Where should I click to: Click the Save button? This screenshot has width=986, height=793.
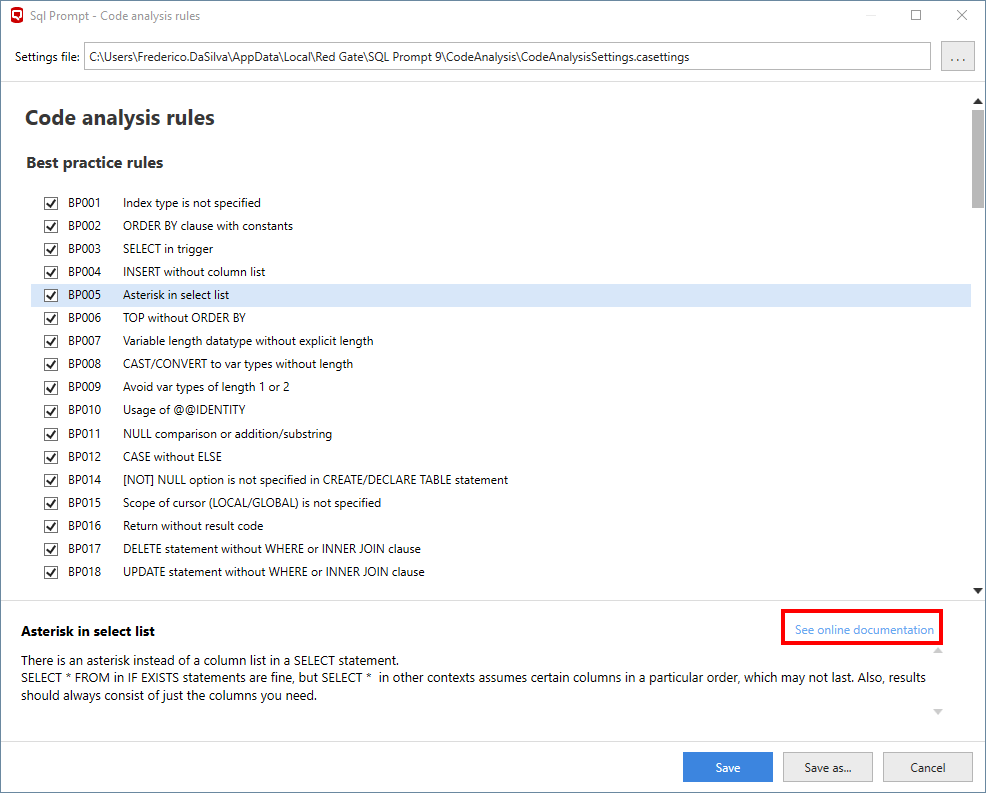[x=727, y=767]
